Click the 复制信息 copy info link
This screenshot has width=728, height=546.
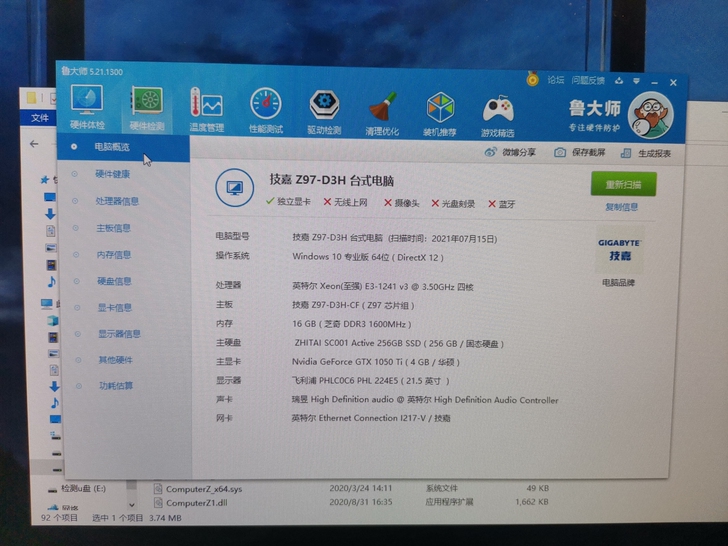click(621, 207)
